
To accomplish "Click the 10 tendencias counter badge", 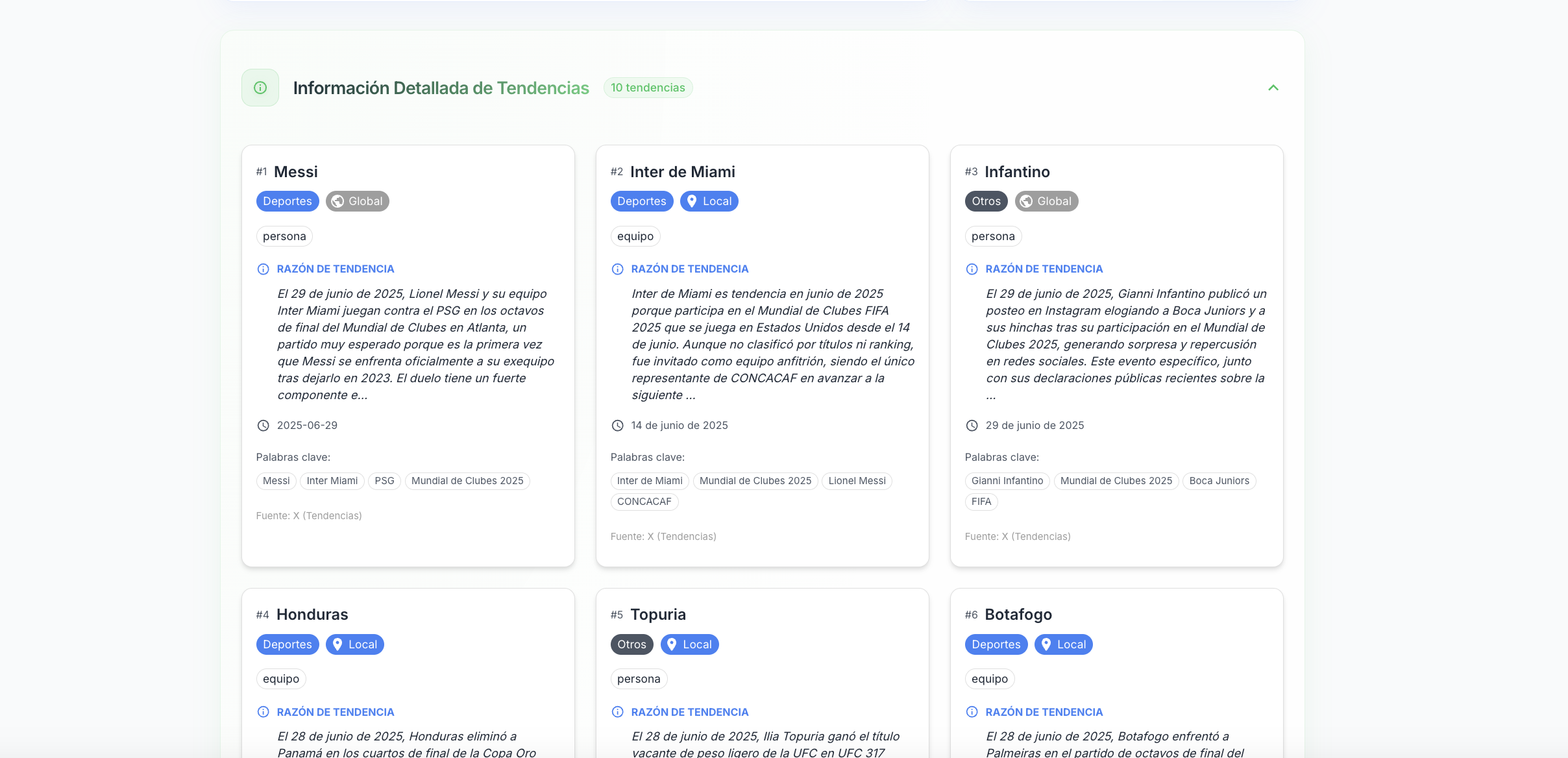I will [x=647, y=87].
